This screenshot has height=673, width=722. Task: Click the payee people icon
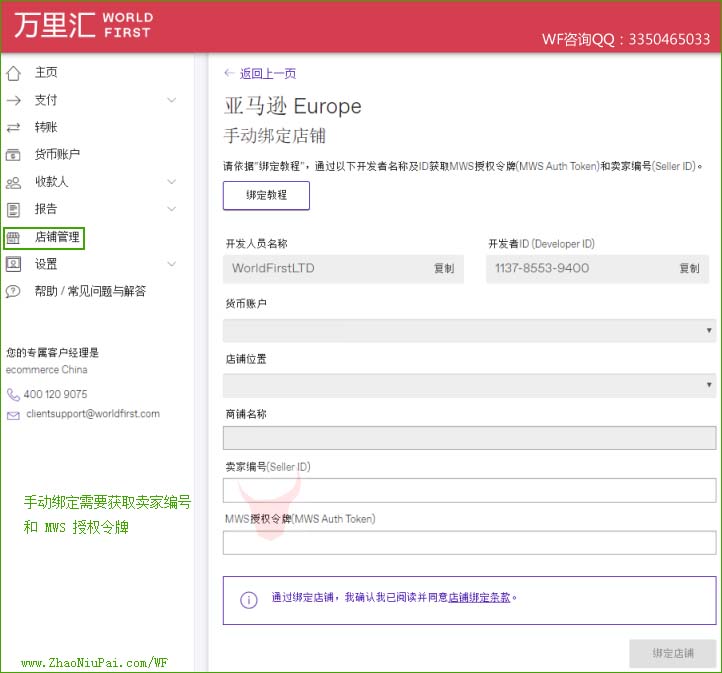[x=13, y=183]
